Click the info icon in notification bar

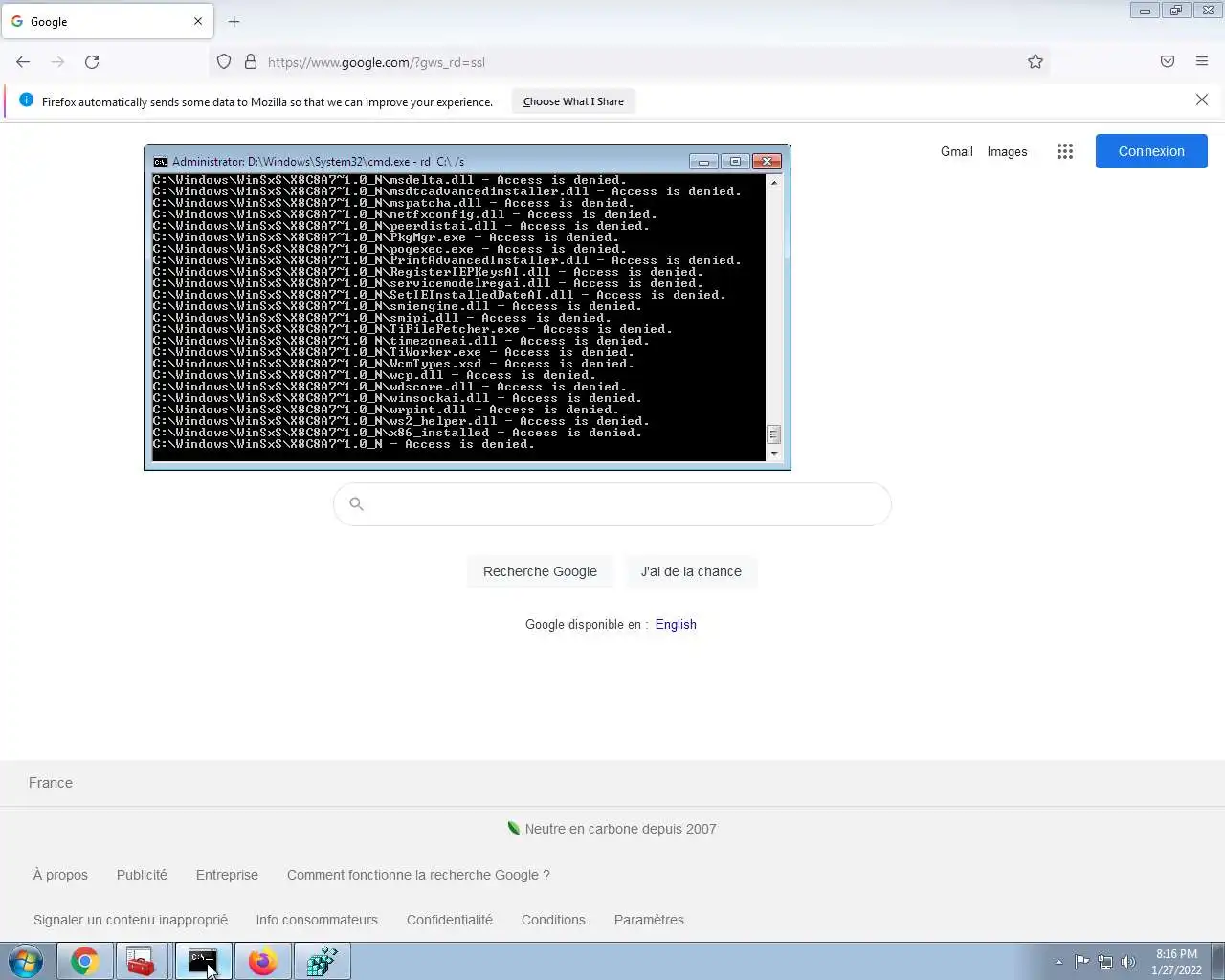[x=26, y=100]
